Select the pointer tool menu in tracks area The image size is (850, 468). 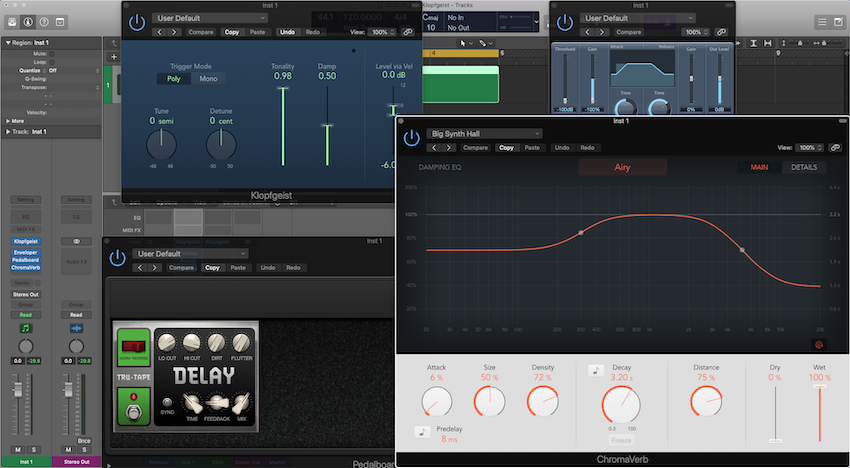click(466, 43)
